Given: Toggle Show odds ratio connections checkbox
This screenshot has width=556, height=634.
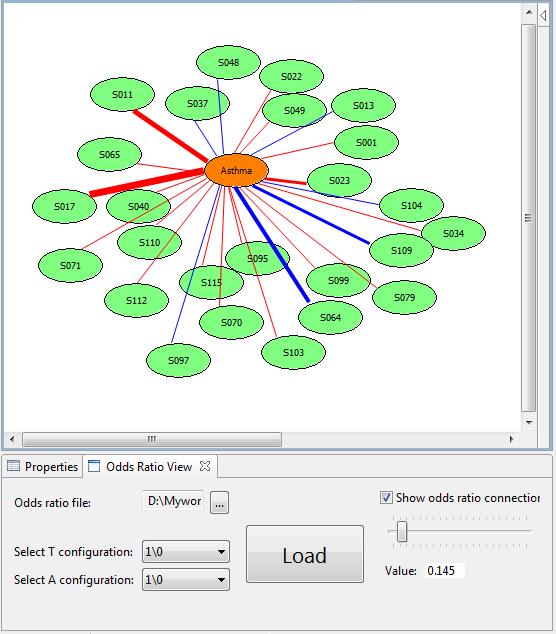Looking at the screenshot, I should pos(386,497).
